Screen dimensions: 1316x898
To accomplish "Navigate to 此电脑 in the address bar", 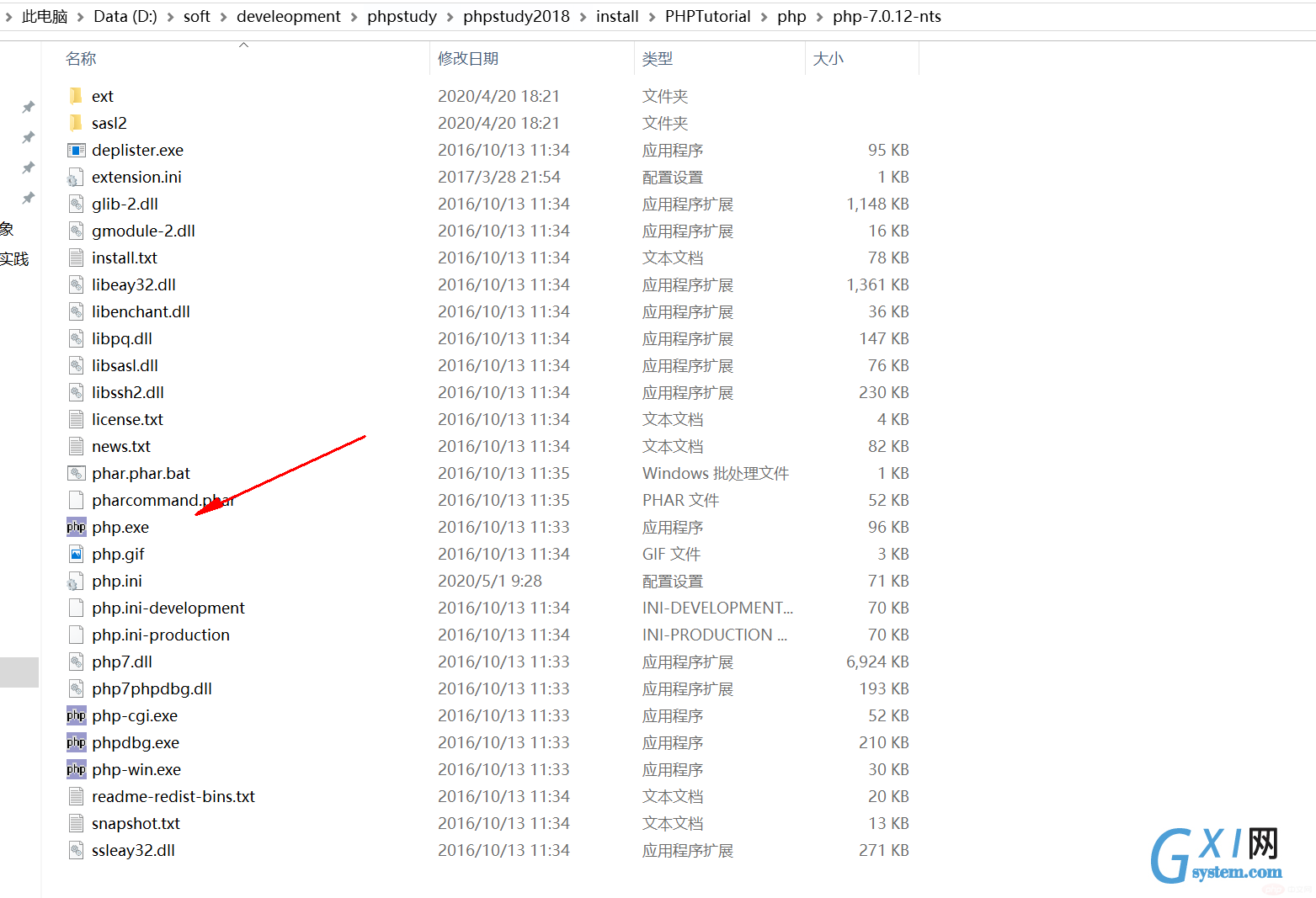I will click(45, 17).
